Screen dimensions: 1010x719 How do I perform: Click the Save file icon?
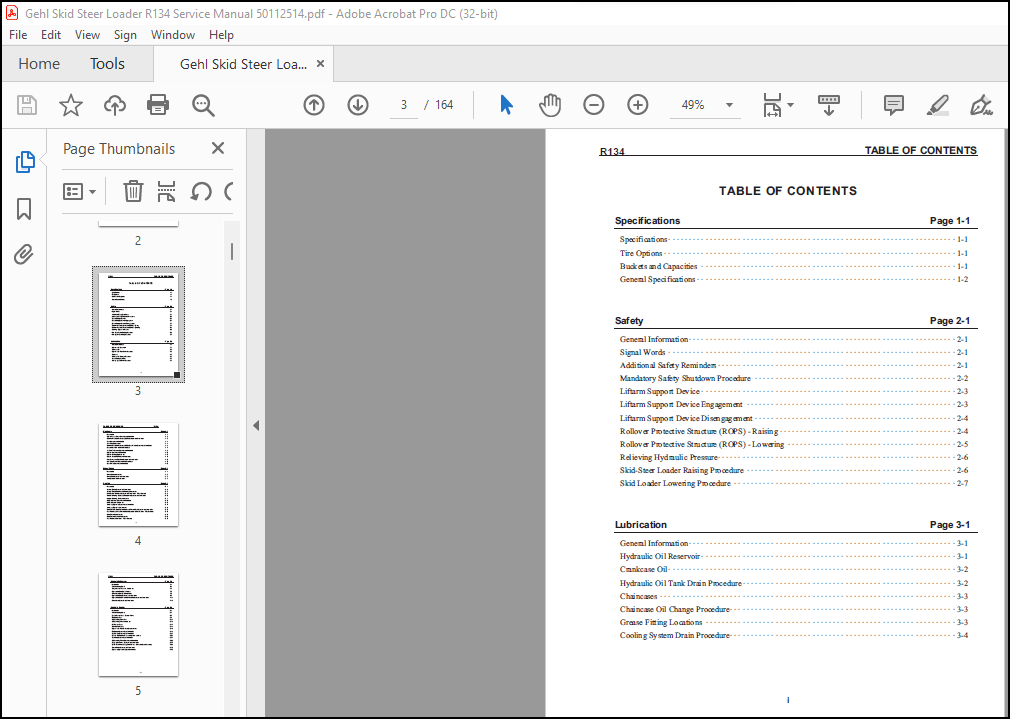click(x=26, y=105)
